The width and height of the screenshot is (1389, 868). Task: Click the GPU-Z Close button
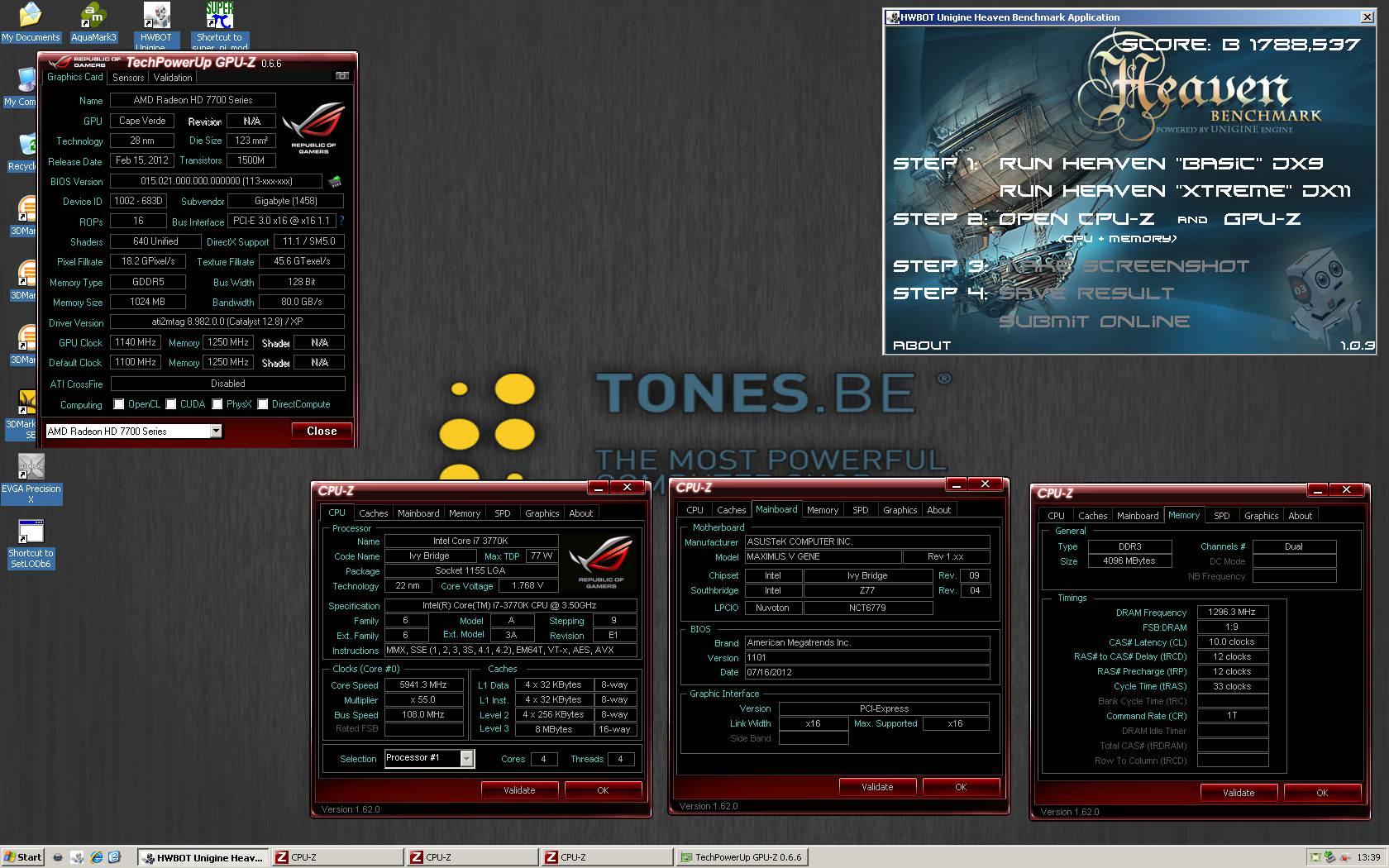[x=322, y=431]
